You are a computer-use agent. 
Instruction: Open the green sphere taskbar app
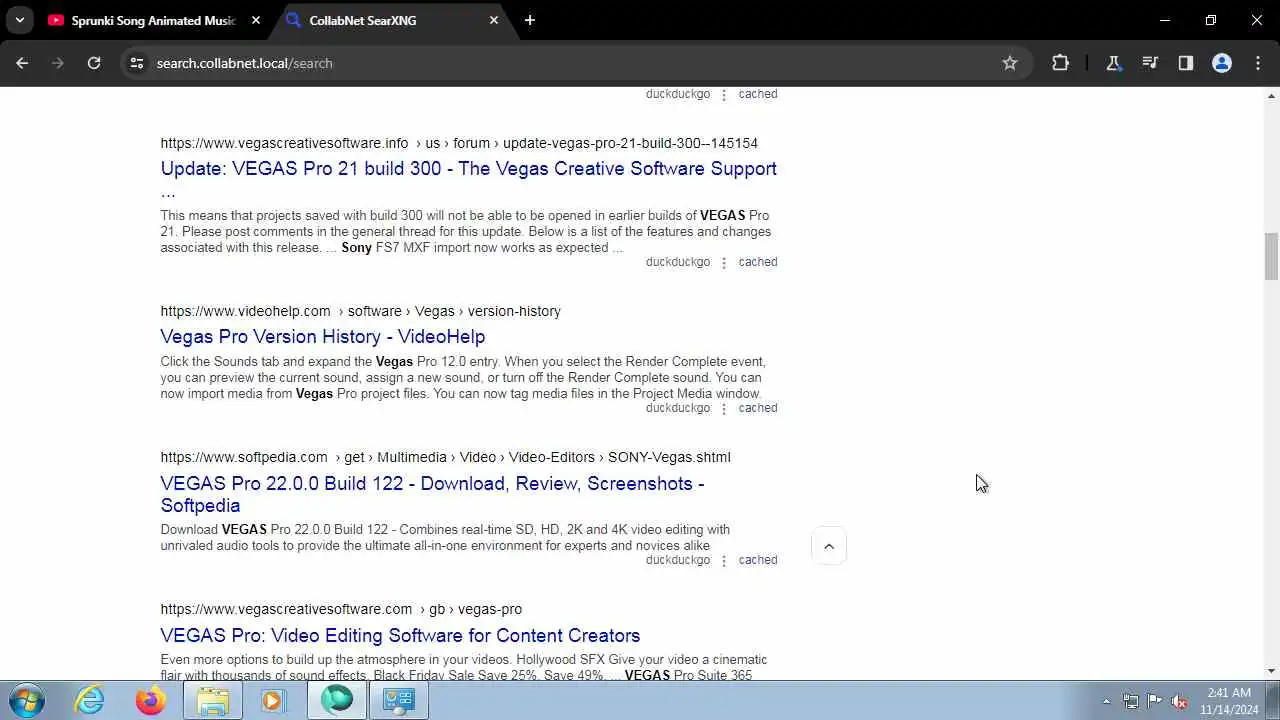point(337,700)
